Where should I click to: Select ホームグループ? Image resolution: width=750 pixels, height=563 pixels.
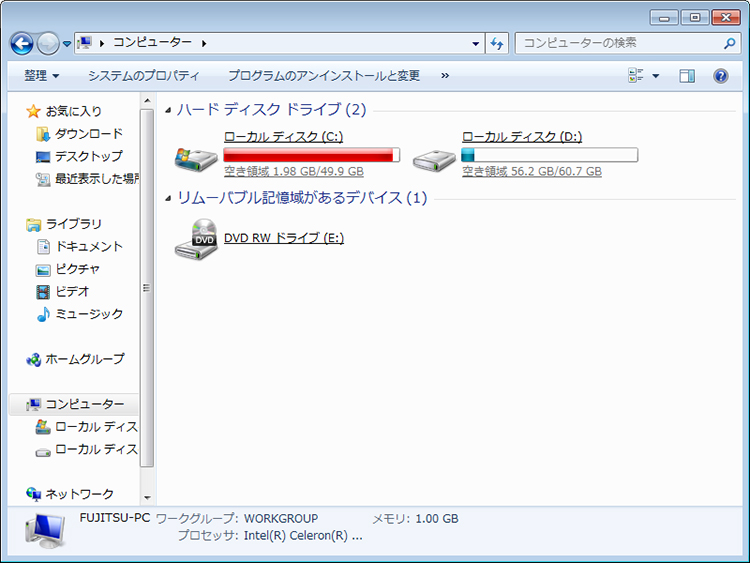(x=85, y=358)
